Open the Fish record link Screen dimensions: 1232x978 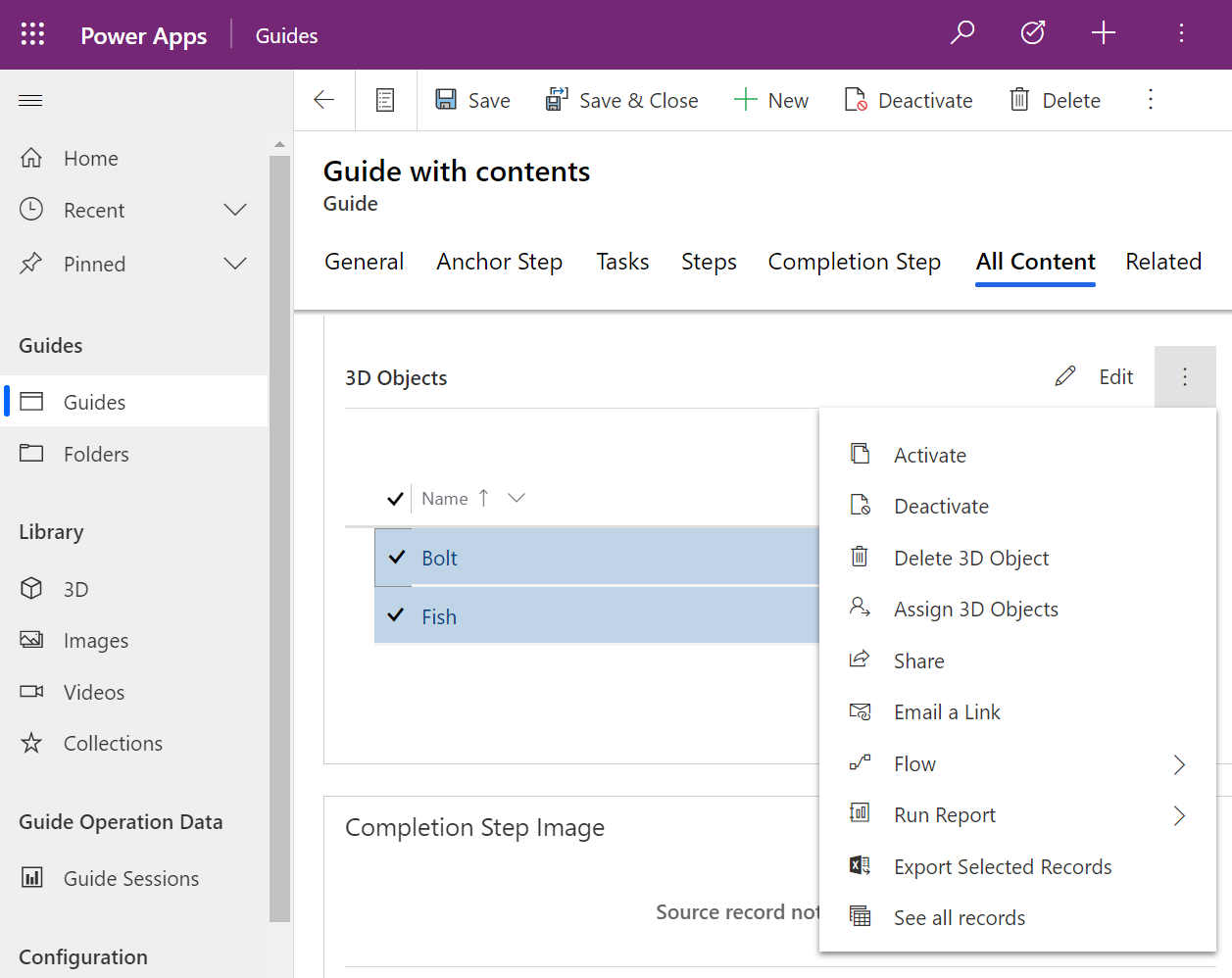coord(439,616)
